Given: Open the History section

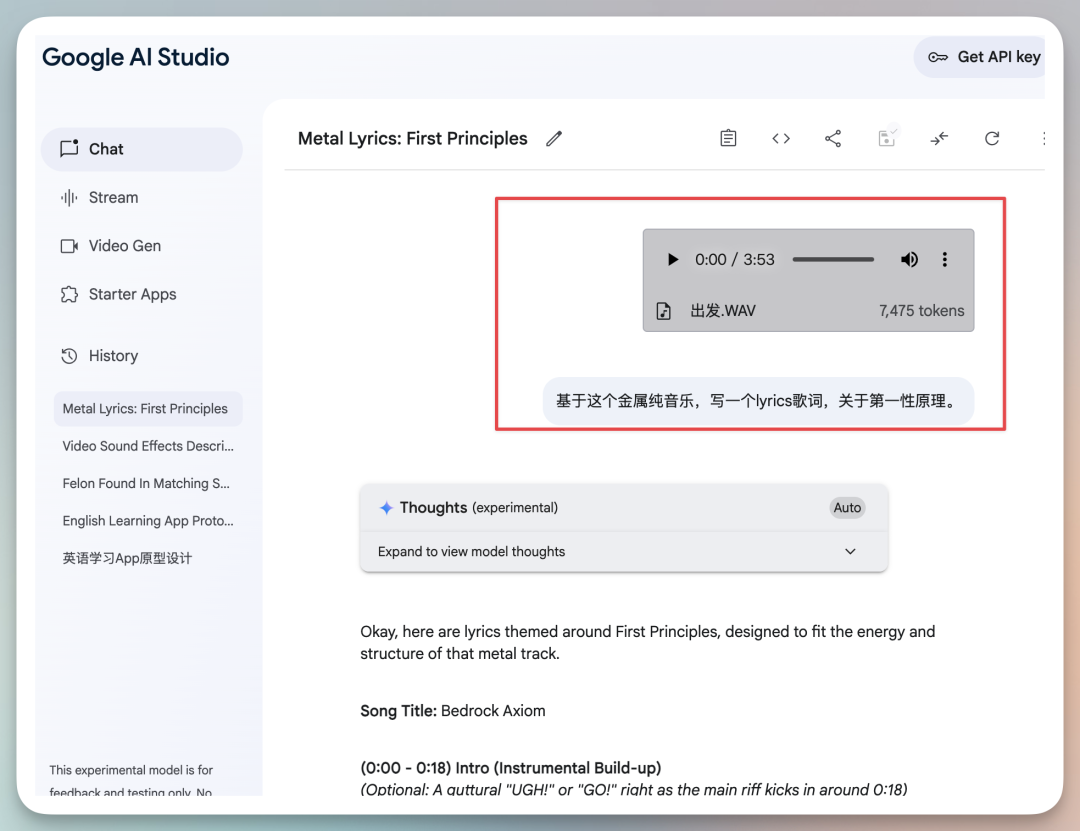Looking at the screenshot, I should pyautogui.click(x=141, y=356).
